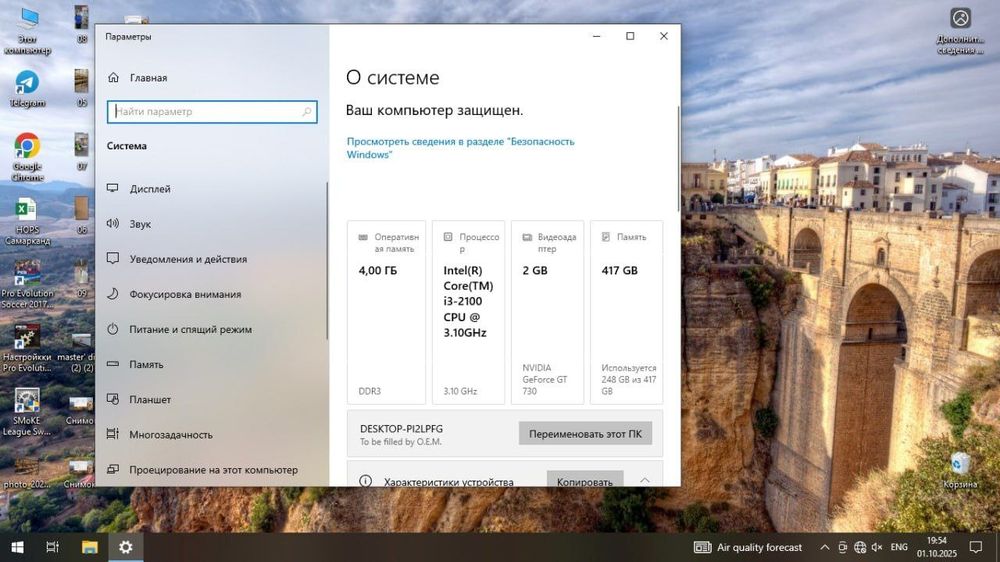Open the Telegram desktop shortcut
Screen dimensions: 1000x562
(27, 89)
